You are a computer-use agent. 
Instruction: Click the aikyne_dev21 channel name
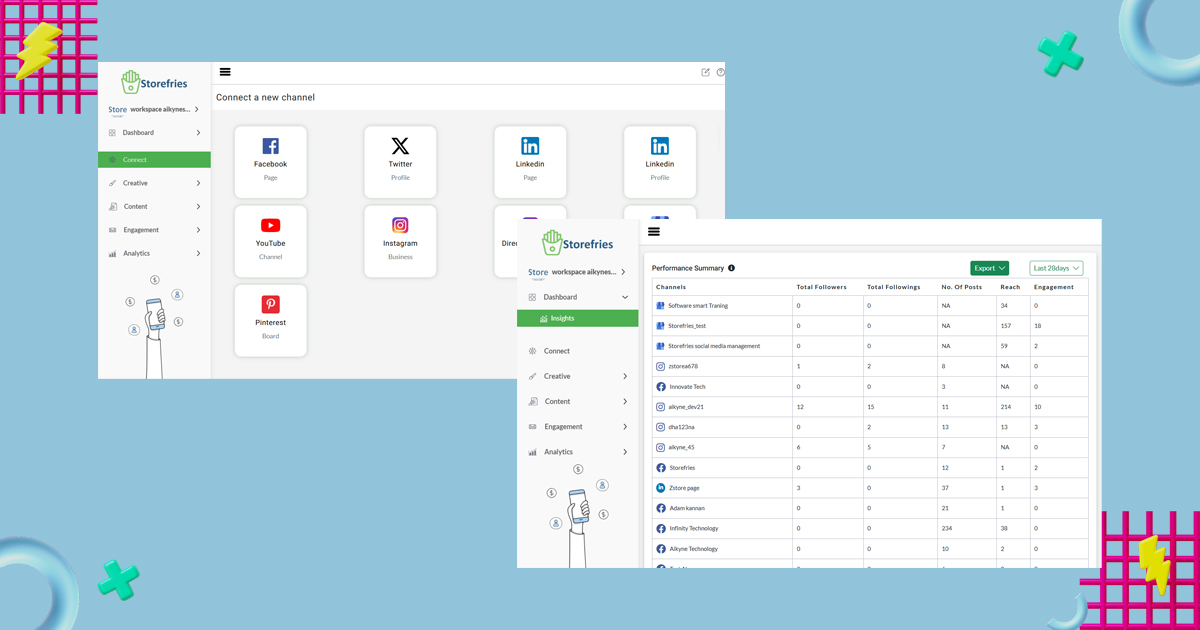(x=686, y=407)
